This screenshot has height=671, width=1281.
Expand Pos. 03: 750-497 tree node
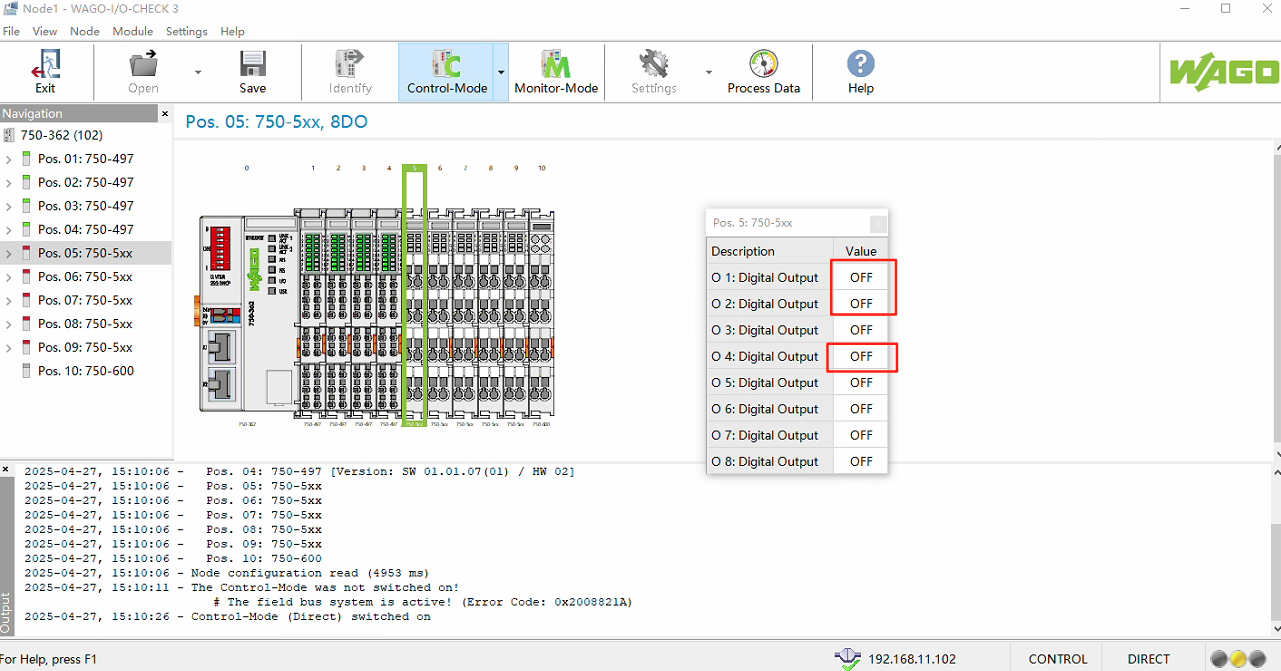[x=9, y=206]
